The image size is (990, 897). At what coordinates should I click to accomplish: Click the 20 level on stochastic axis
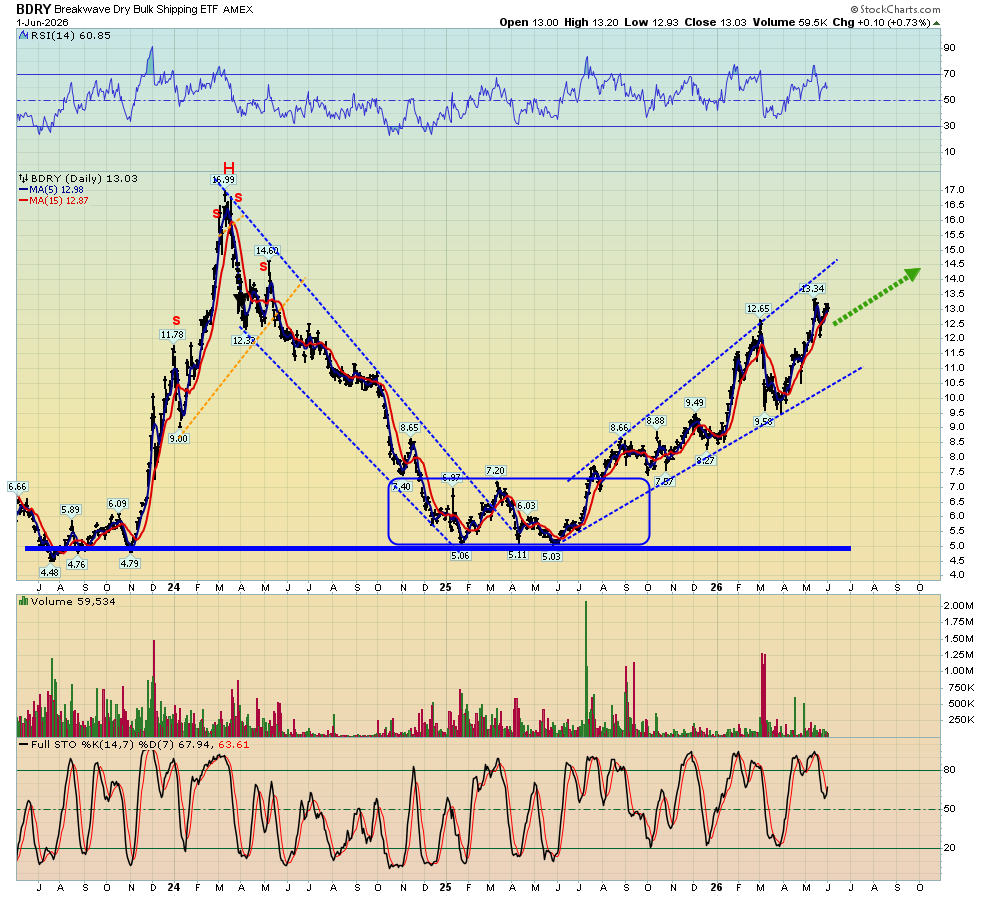950,848
